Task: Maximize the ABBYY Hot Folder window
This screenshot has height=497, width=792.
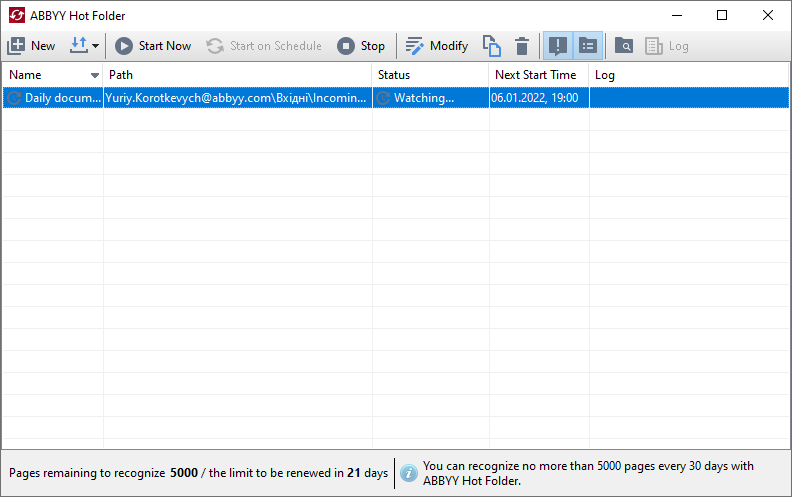Action: [x=722, y=15]
